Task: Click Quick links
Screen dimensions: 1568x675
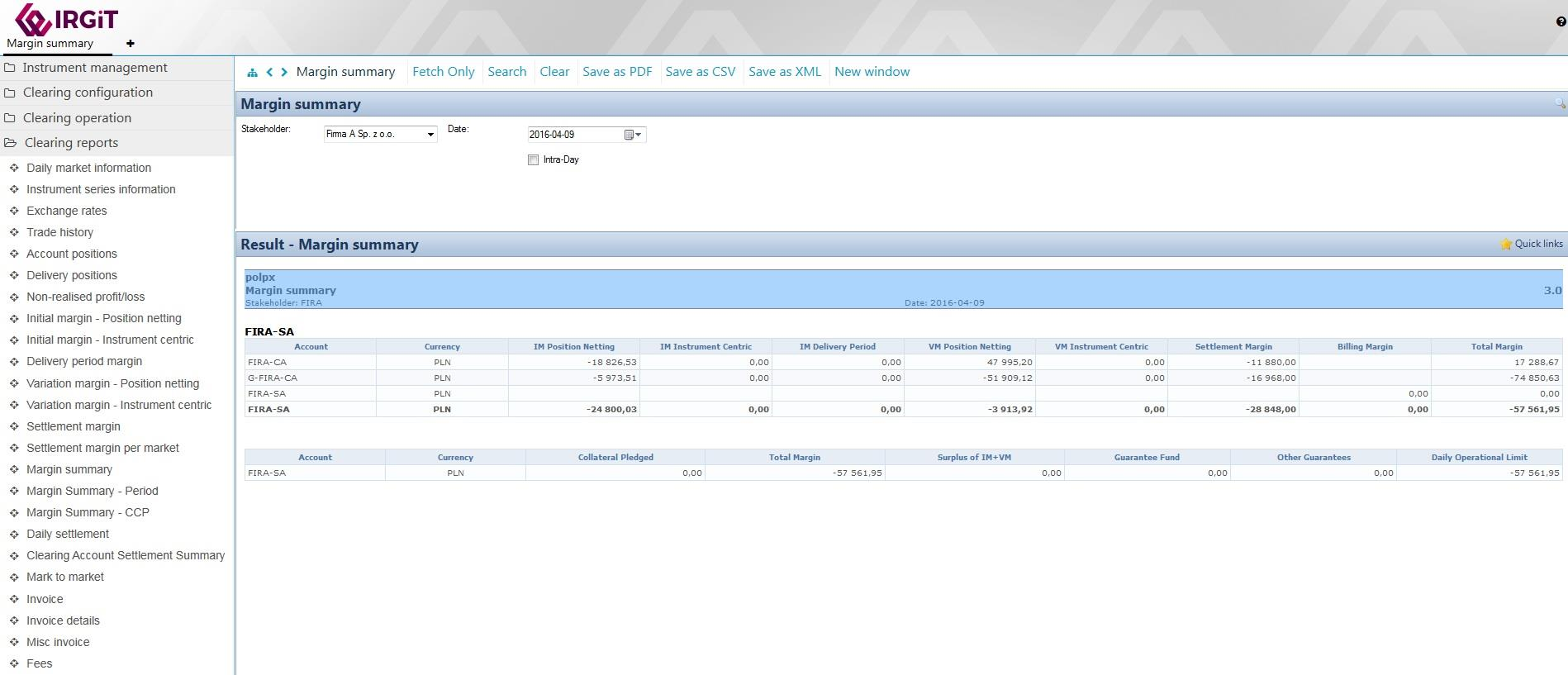Action: [1538, 244]
